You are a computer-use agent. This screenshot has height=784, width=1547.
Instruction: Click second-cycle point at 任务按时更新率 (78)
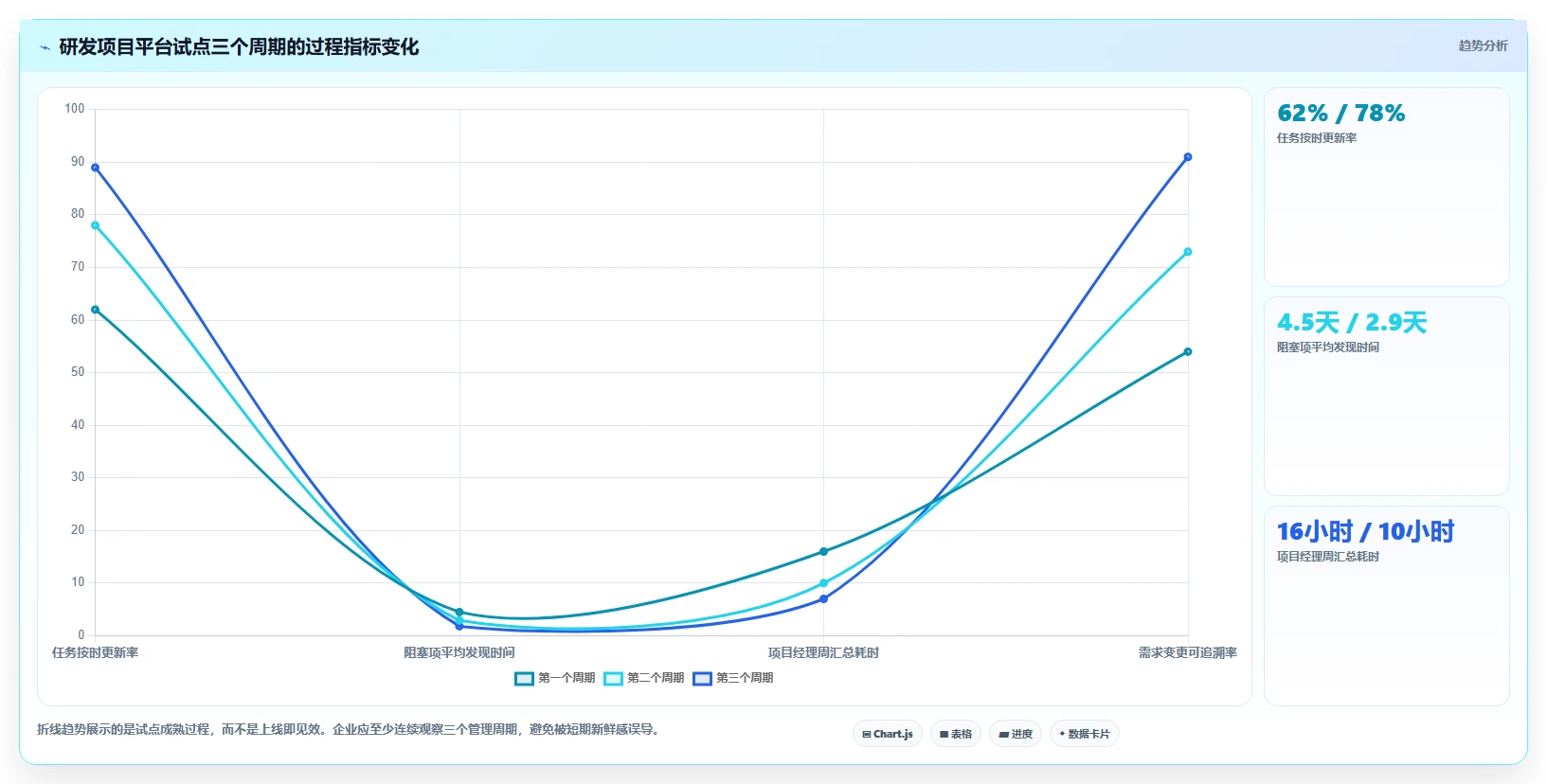click(x=95, y=225)
